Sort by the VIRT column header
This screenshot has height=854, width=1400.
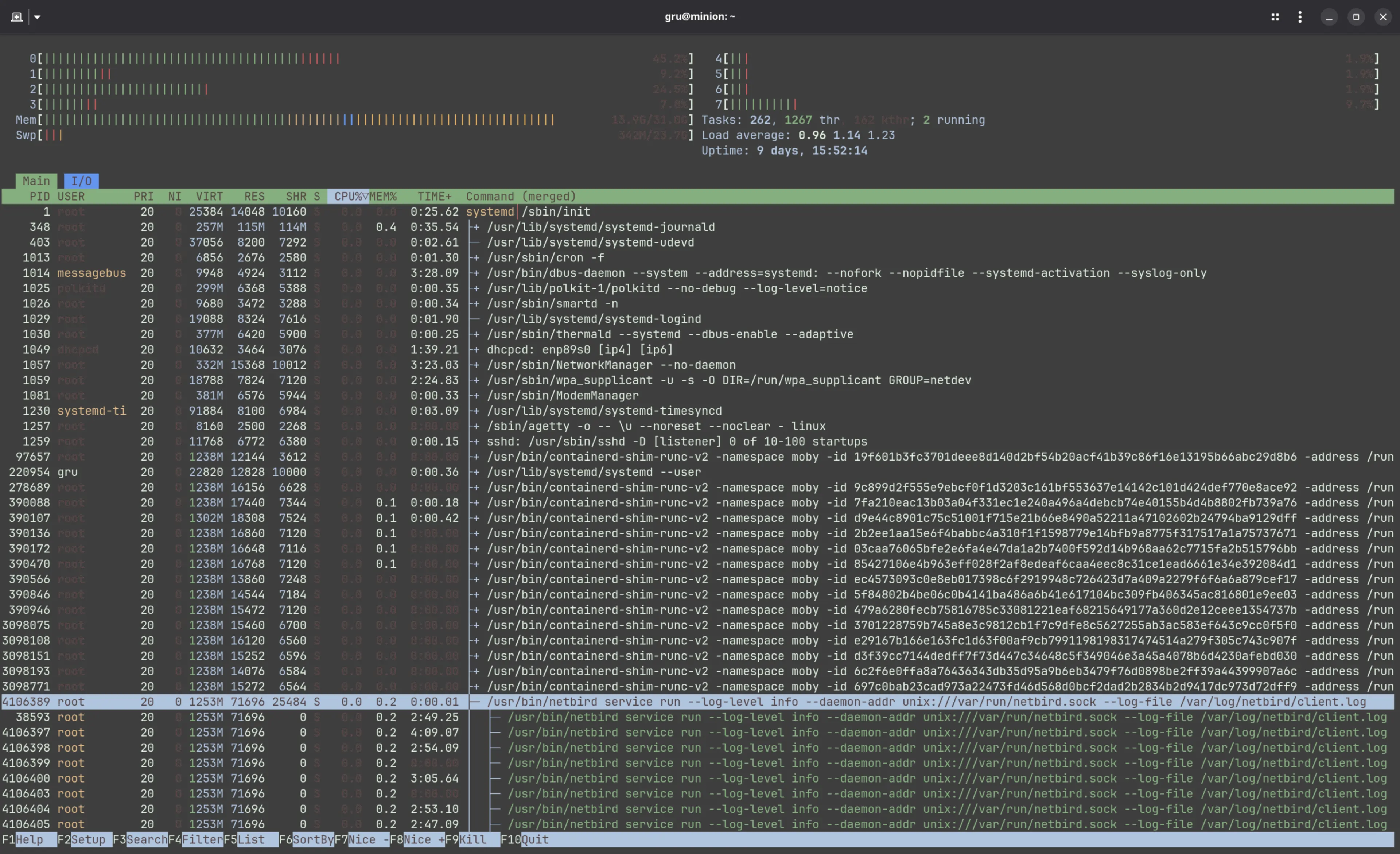pyautogui.click(x=210, y=197)
